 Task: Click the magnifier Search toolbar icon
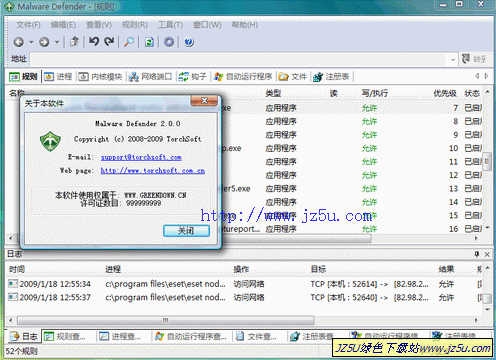(129, 42)
